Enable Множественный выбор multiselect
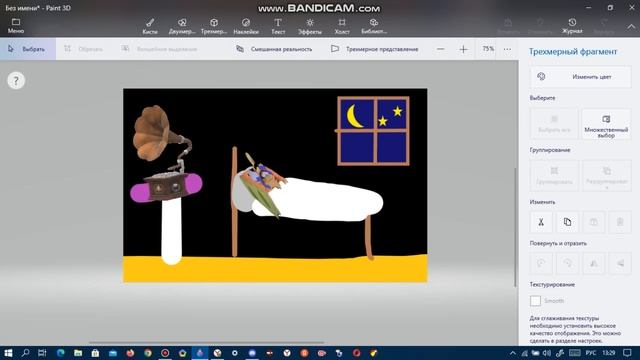Screen dimensions: 640x360 click(x=606, y=124)
